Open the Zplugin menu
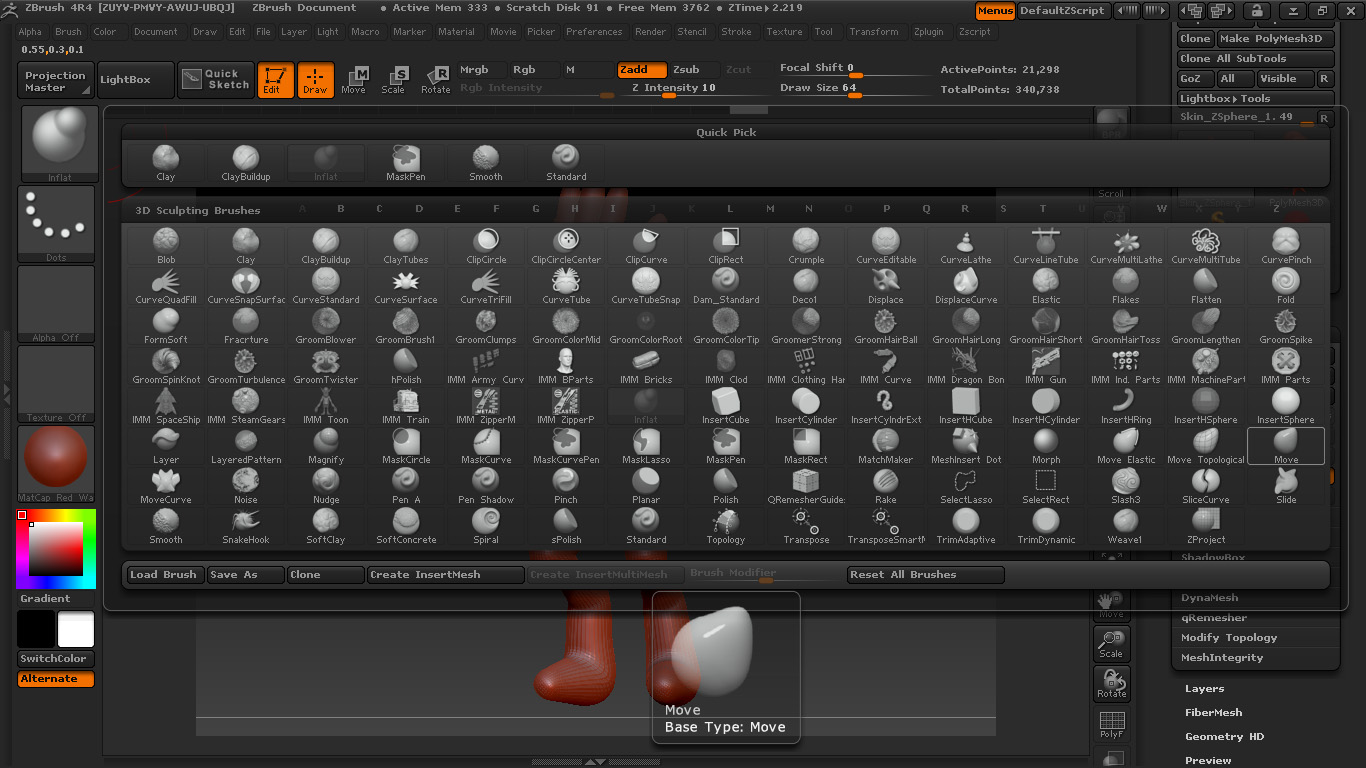This screenshot has height=768, width=1366. pos(931,32)
